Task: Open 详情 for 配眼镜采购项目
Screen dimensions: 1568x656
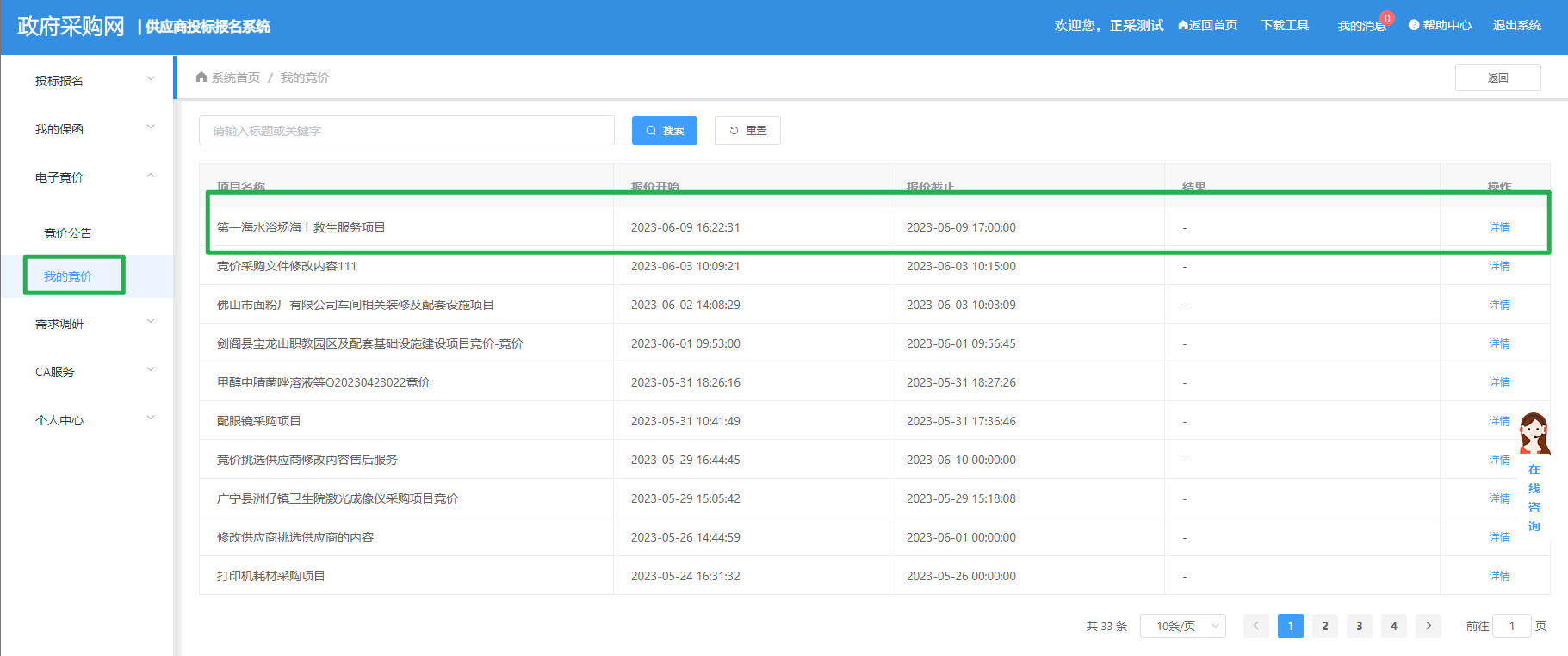Action: (1499, 421)
